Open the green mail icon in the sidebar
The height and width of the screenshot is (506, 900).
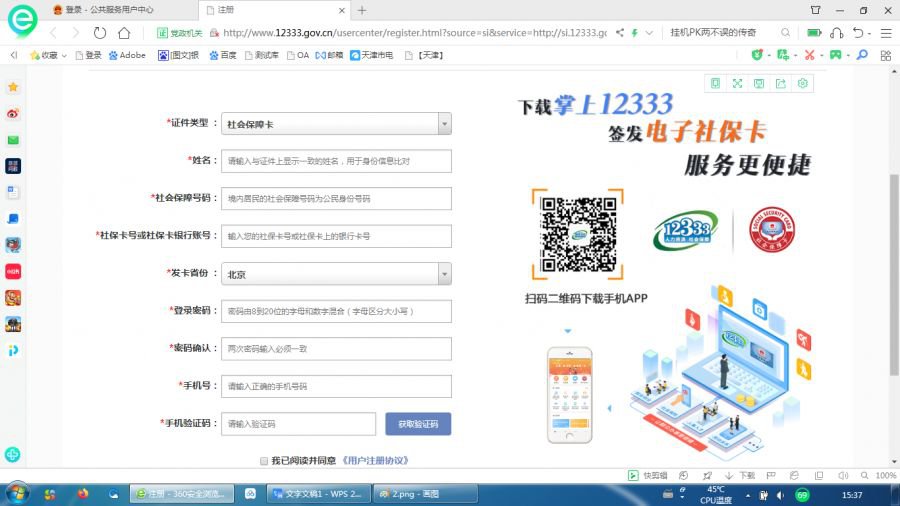tap(13, 140)
